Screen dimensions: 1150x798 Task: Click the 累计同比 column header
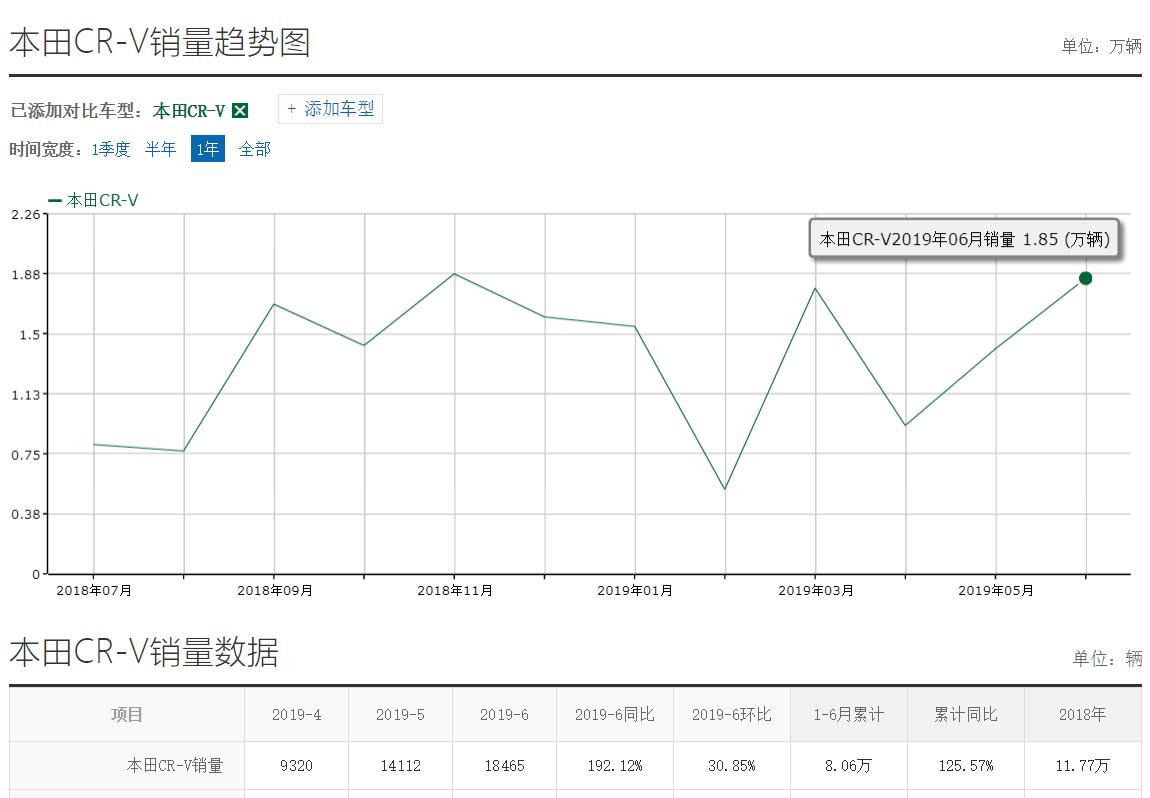click(x=966, y=714)
